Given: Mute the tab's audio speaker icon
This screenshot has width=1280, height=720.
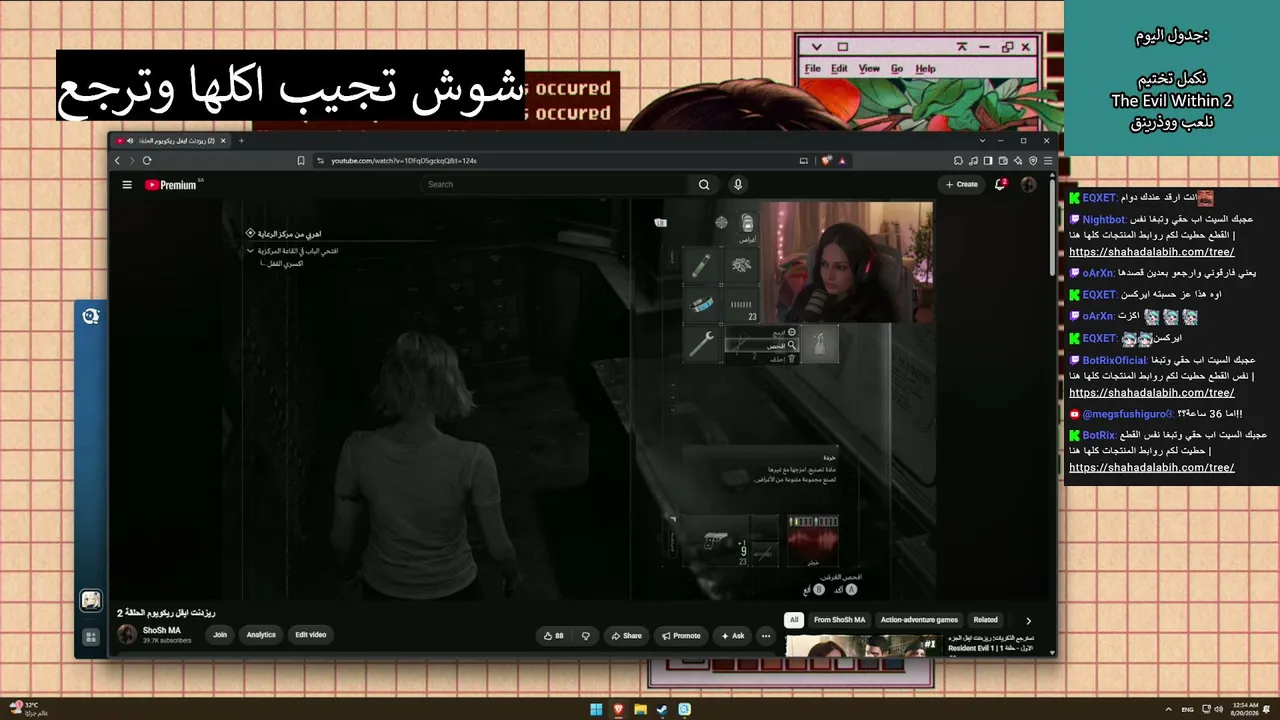Looking at the screenshot, I should click(130, 141).
